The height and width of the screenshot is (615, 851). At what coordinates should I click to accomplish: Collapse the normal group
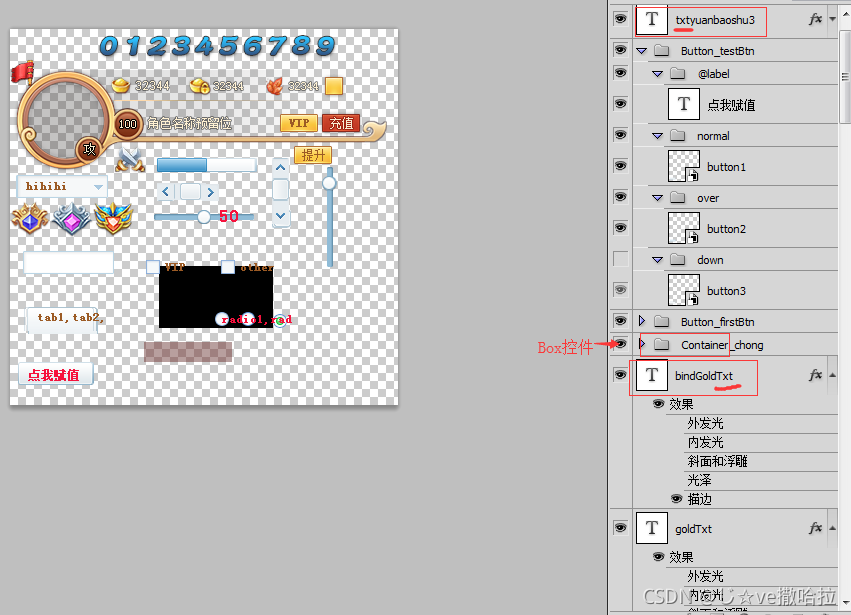tap(658, 136)
